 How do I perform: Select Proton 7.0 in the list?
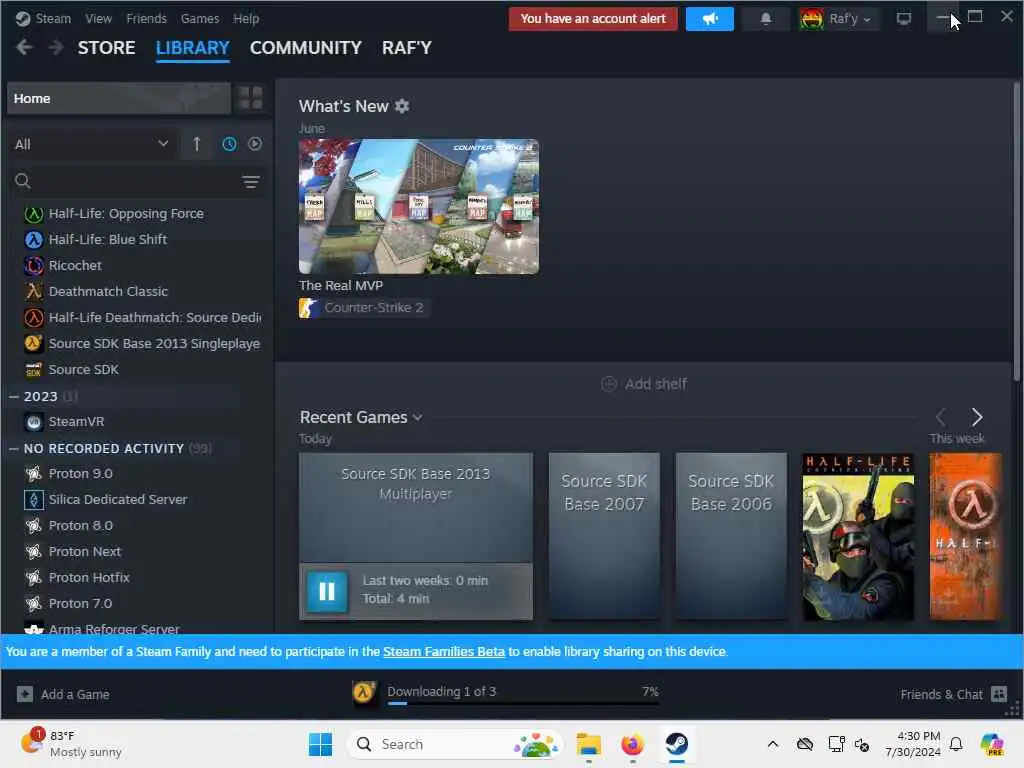click(80, 603)
